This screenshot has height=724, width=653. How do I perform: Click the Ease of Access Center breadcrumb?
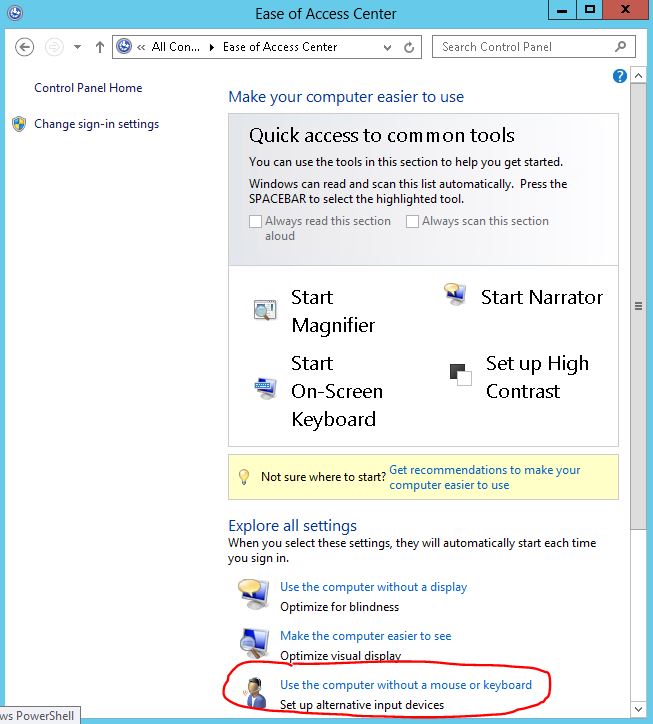(280, 47)
